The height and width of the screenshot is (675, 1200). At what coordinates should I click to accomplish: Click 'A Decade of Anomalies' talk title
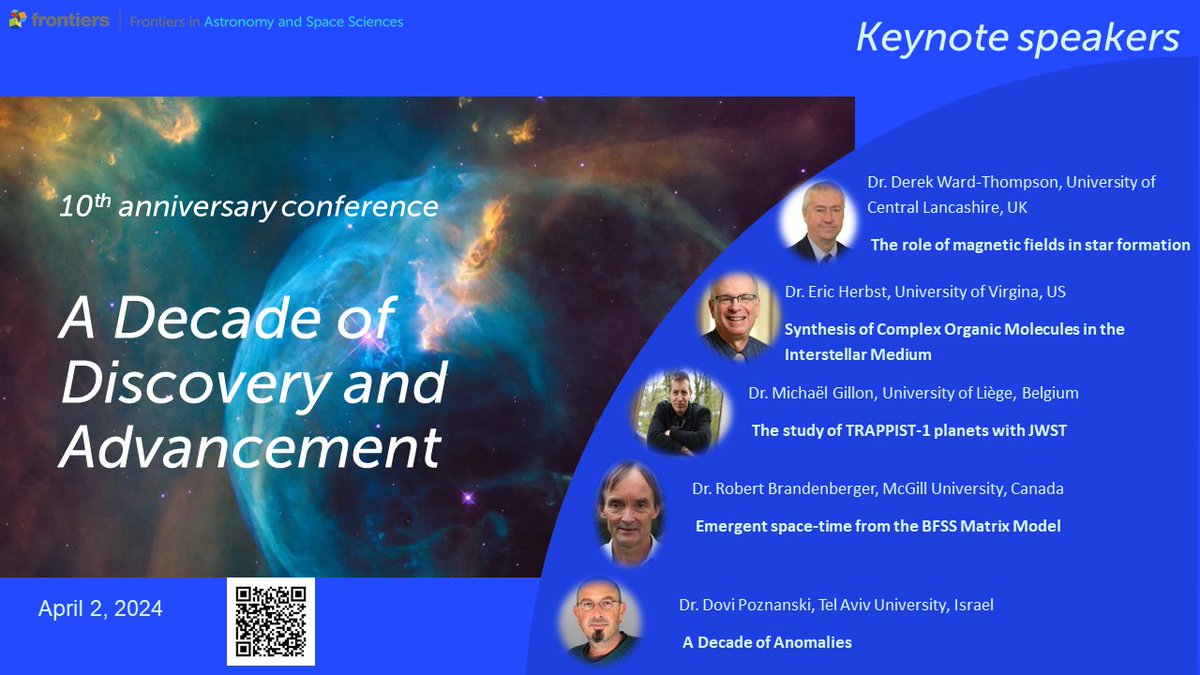pos(767,642)
